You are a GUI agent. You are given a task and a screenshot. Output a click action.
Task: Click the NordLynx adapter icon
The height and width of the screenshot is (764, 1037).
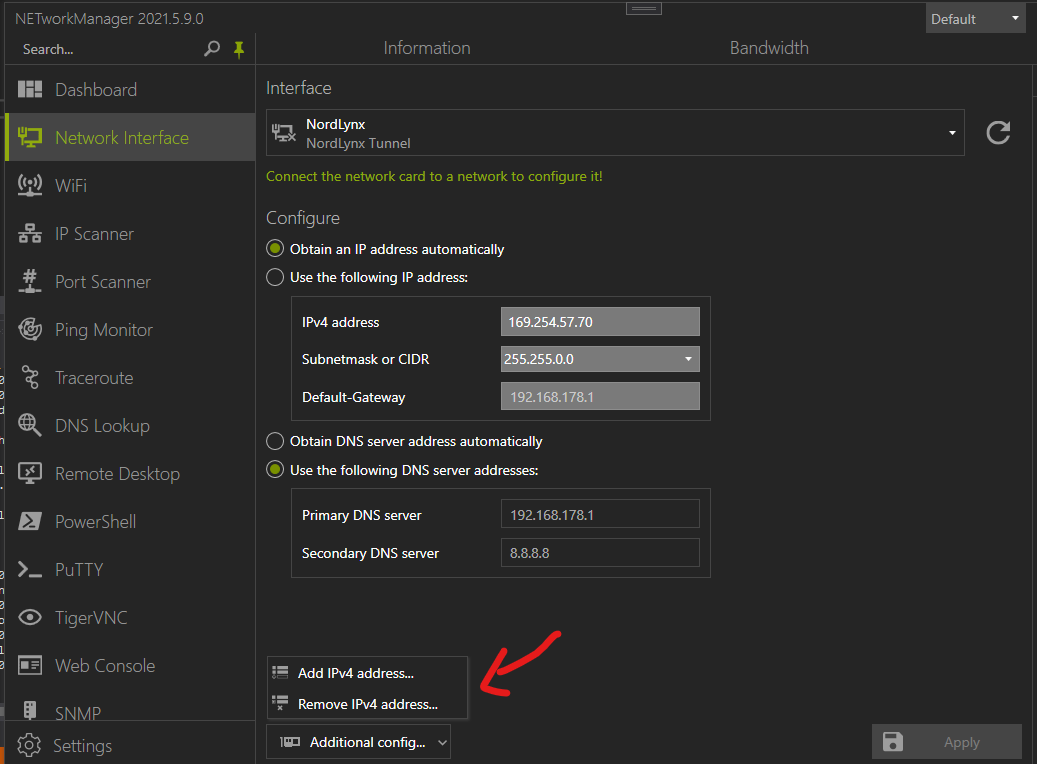tap(284, 133)
